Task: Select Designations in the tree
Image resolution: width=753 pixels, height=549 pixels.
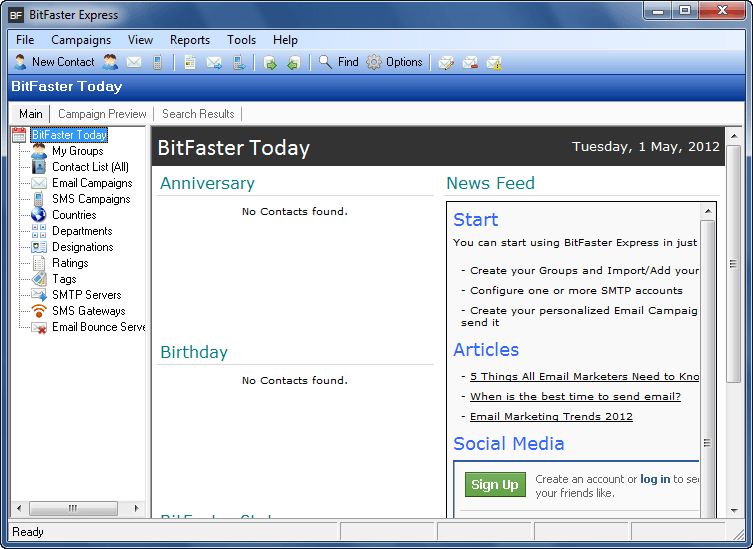Action: pos(83,247)
